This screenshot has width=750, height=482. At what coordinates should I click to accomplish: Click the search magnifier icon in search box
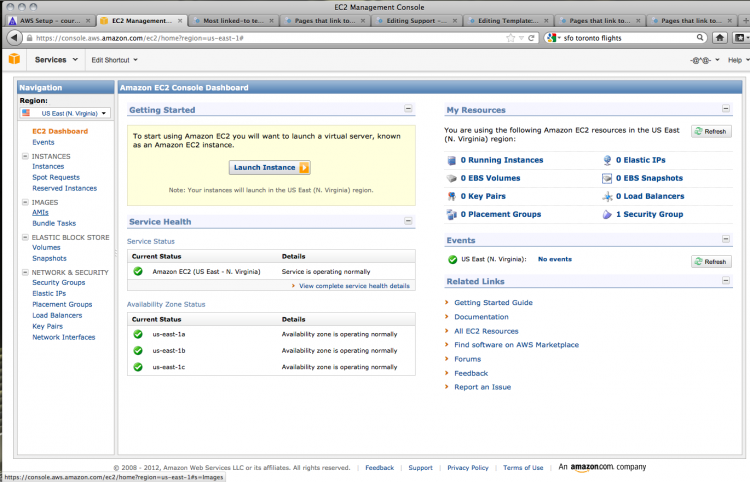tap(700, 37)
